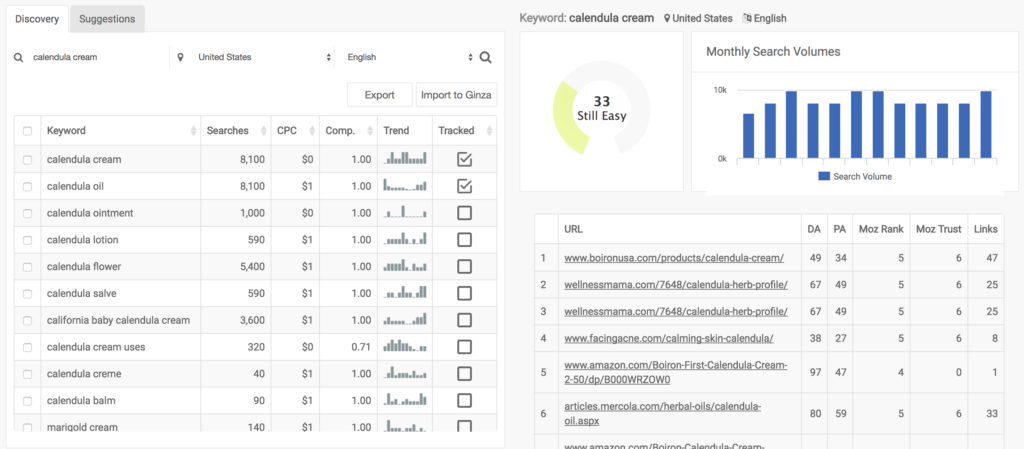Image resolution: width=1024 pixels, height=449 pixels.
Task: Click the Export button
Action: coord(379,95)
